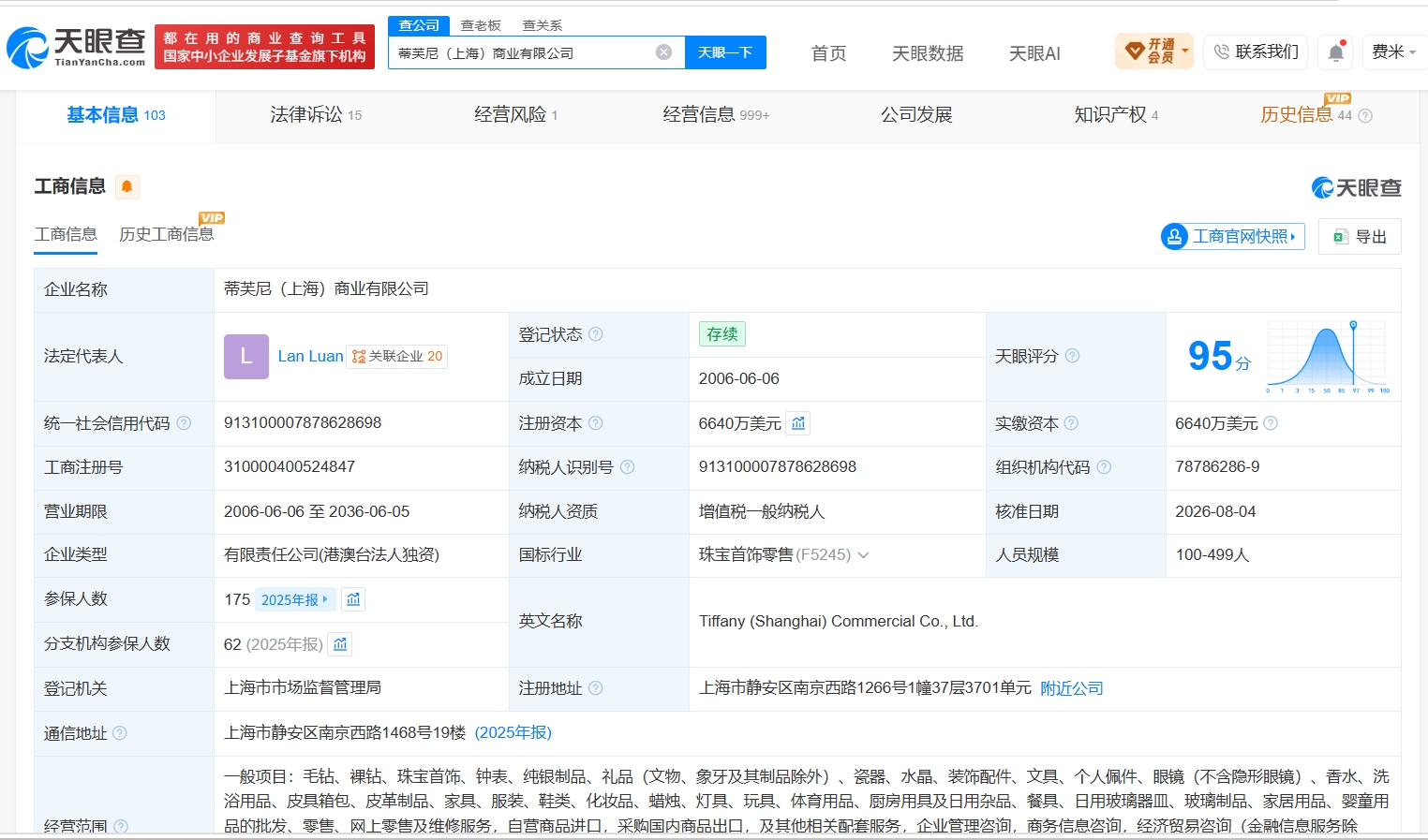
Task: Open the help icon next to 注册资本
Action: (596, 423)
